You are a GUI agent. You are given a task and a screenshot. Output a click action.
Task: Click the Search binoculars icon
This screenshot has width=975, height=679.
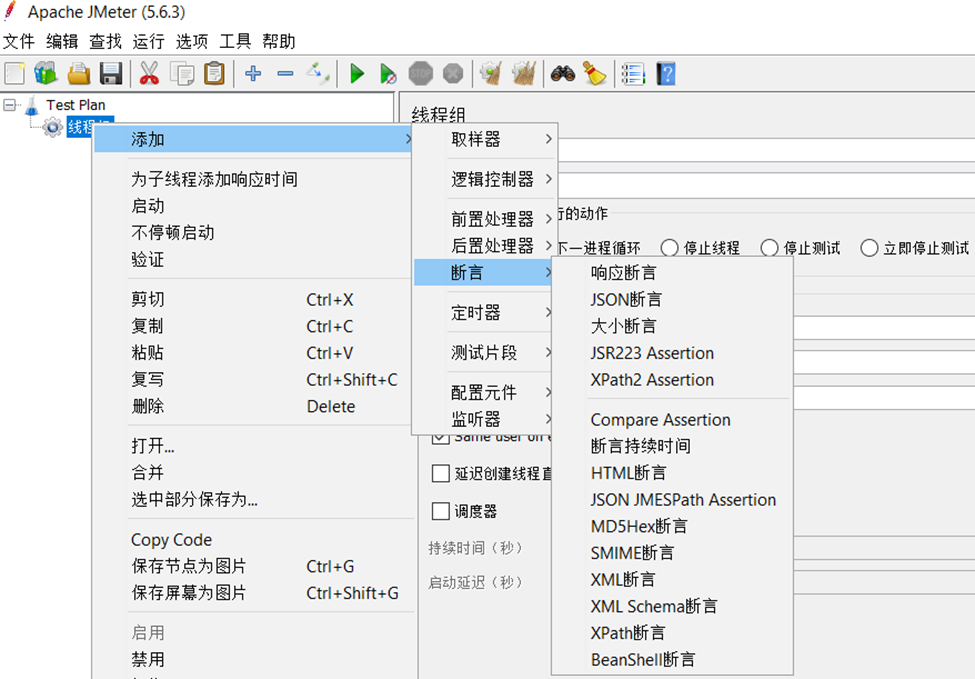563,73
